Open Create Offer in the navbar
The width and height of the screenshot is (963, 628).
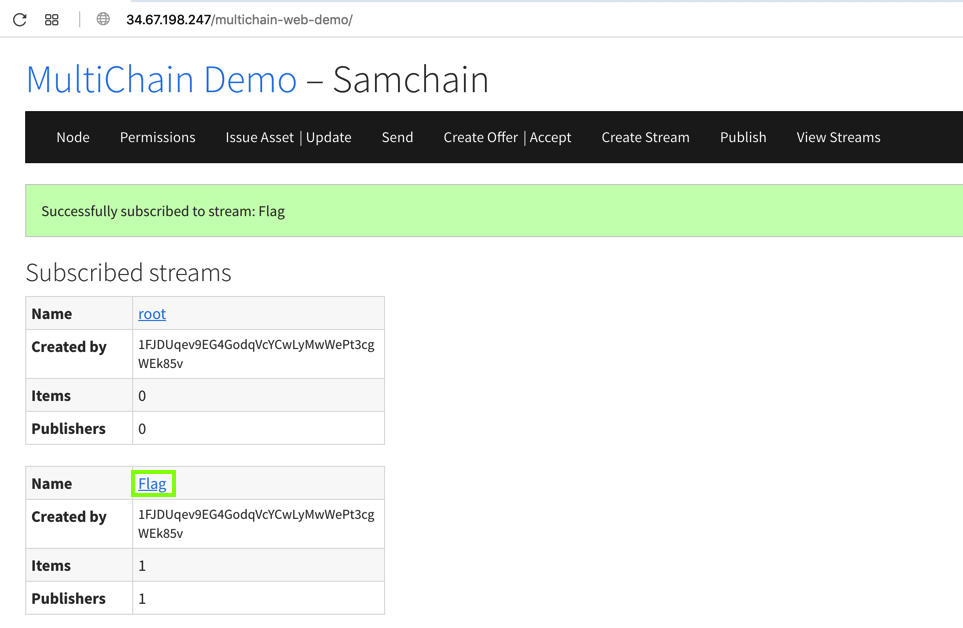pyautogui.click(x=480, y=137)
